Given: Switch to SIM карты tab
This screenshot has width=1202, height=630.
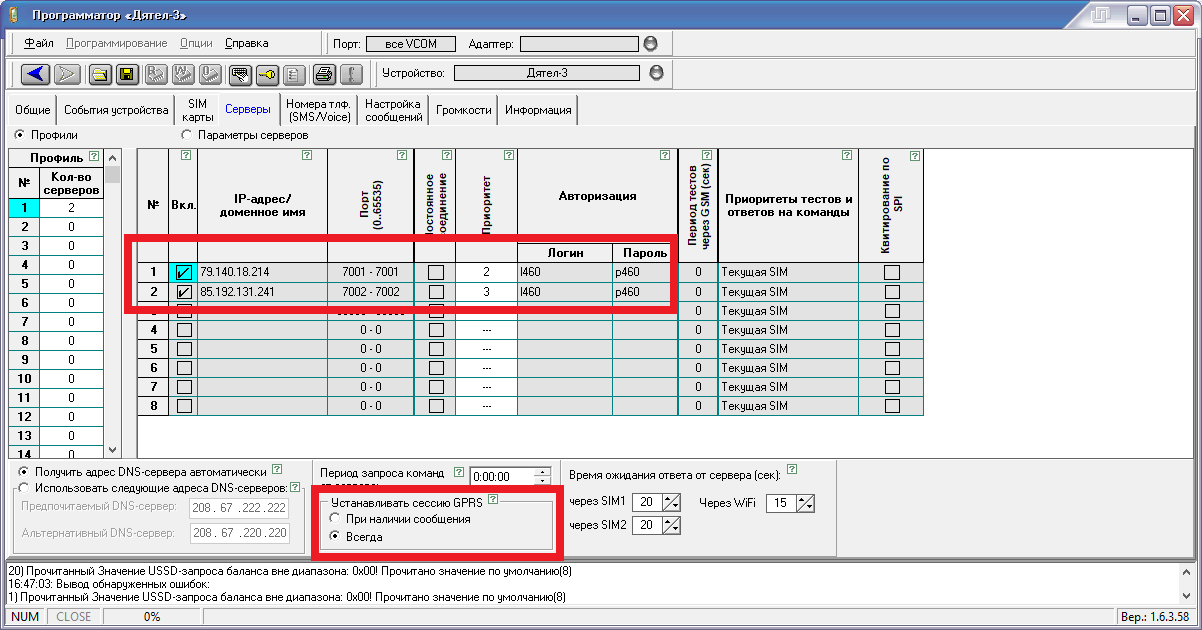Looking at the screenshot, I should click(198, 110).
